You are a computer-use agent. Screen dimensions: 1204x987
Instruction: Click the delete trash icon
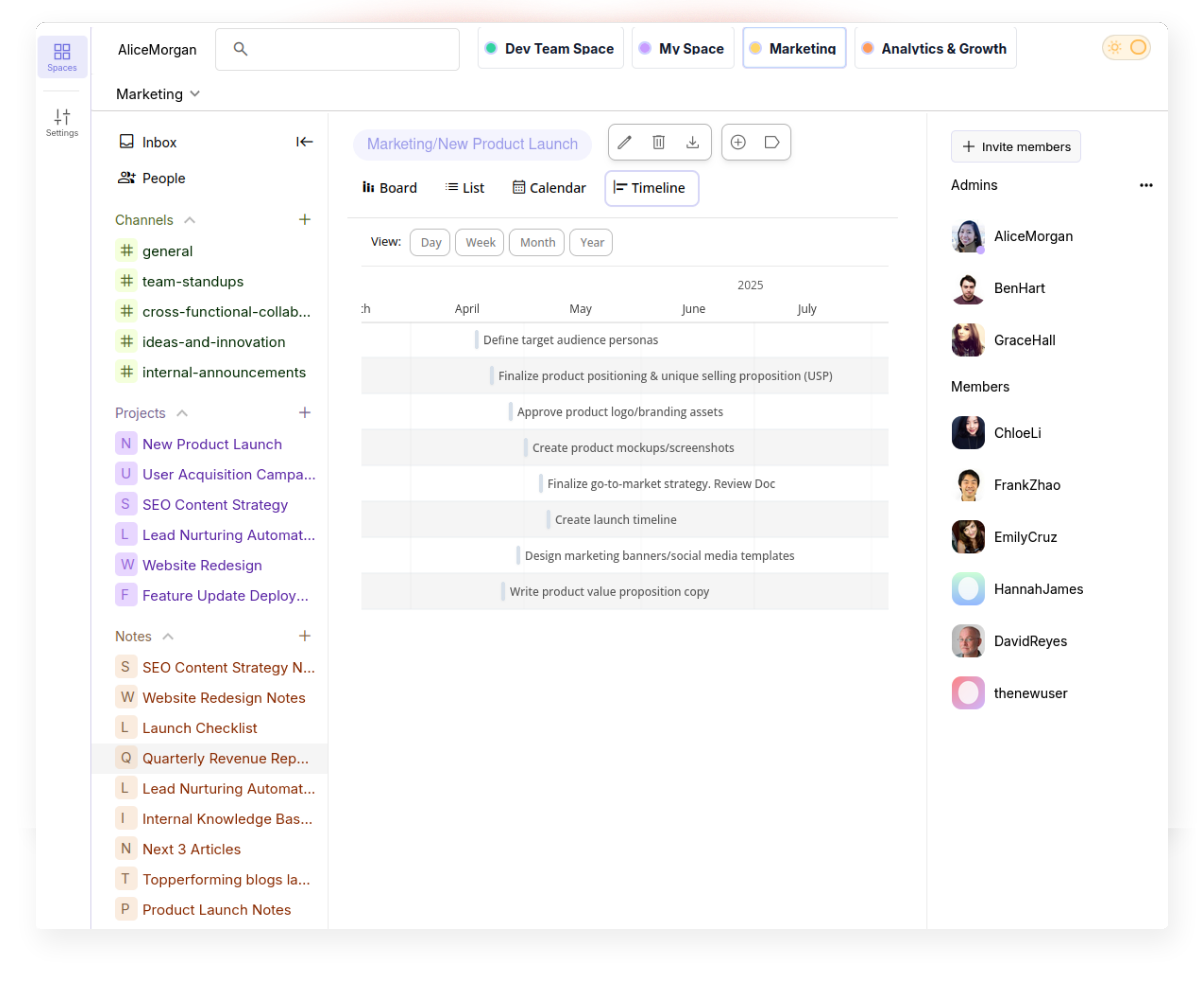pyautogui.click(x=658, y=142)
